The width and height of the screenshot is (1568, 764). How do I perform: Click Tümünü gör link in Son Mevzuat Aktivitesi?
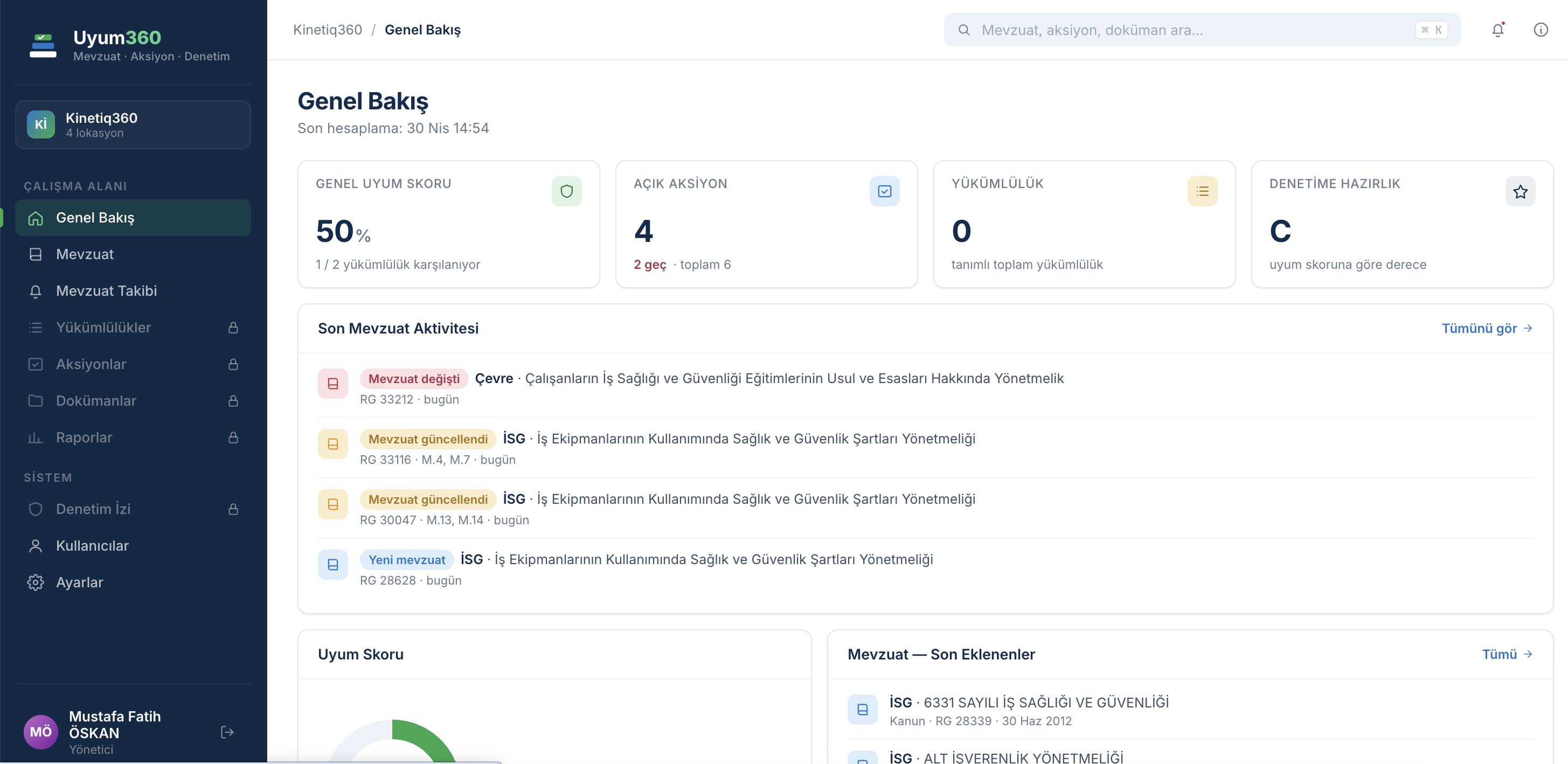pyautogui.click(x=1487, y=328)
